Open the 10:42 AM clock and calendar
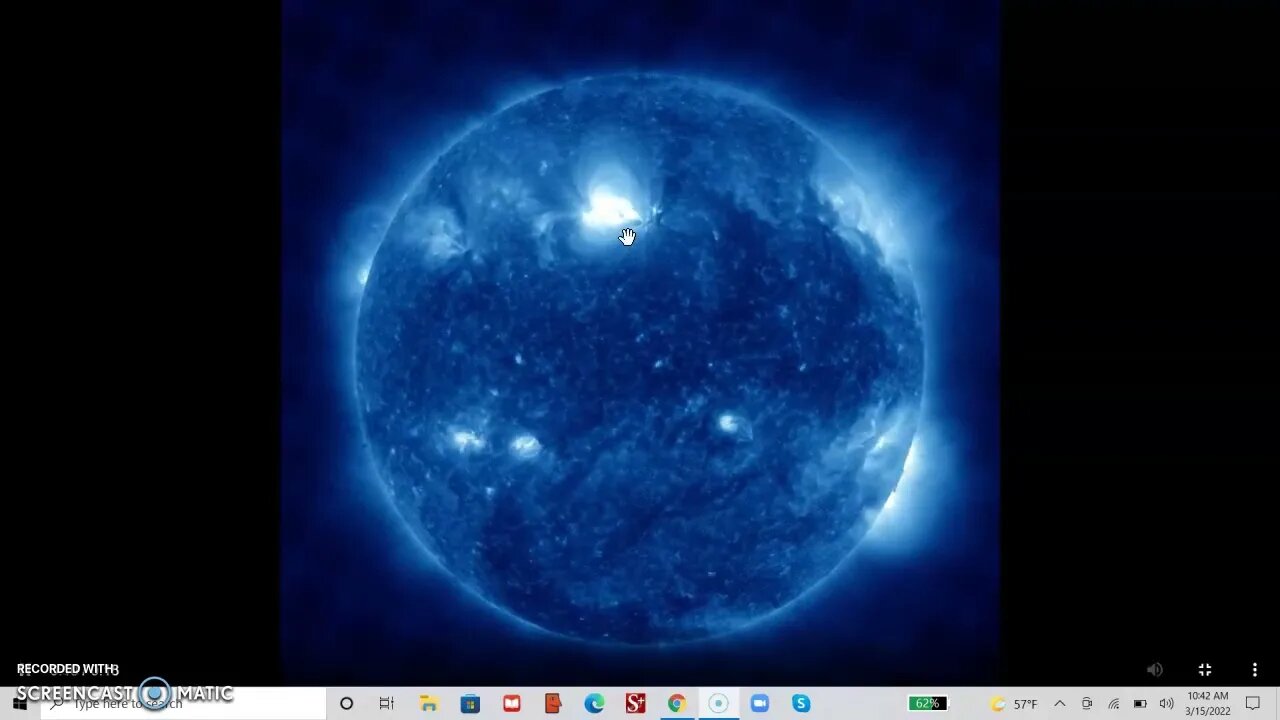The image size is (1280, 720). (1208, 704)
